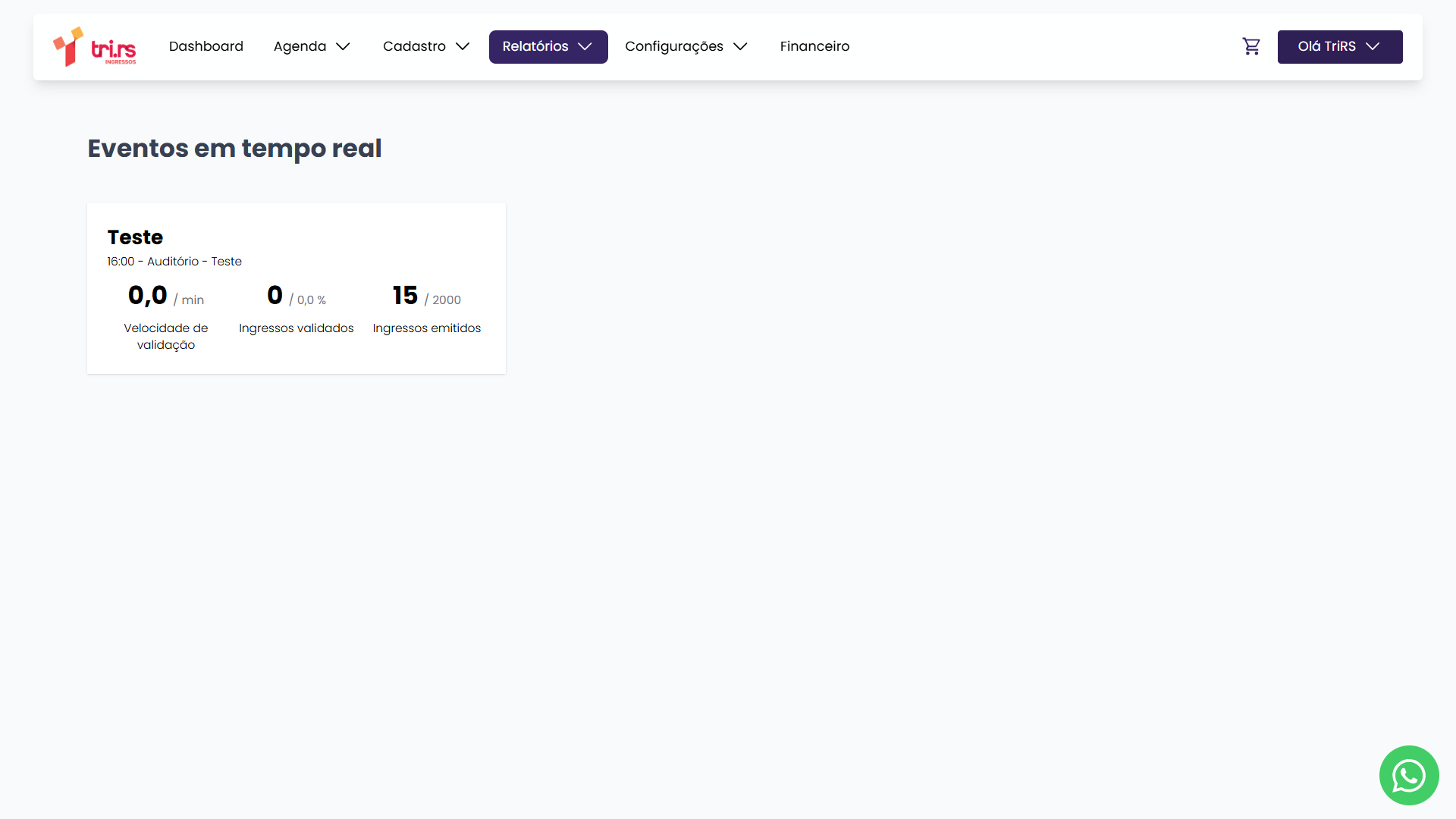Open the Agenda menu
1456x819 pixels.
tap(300, 47)
